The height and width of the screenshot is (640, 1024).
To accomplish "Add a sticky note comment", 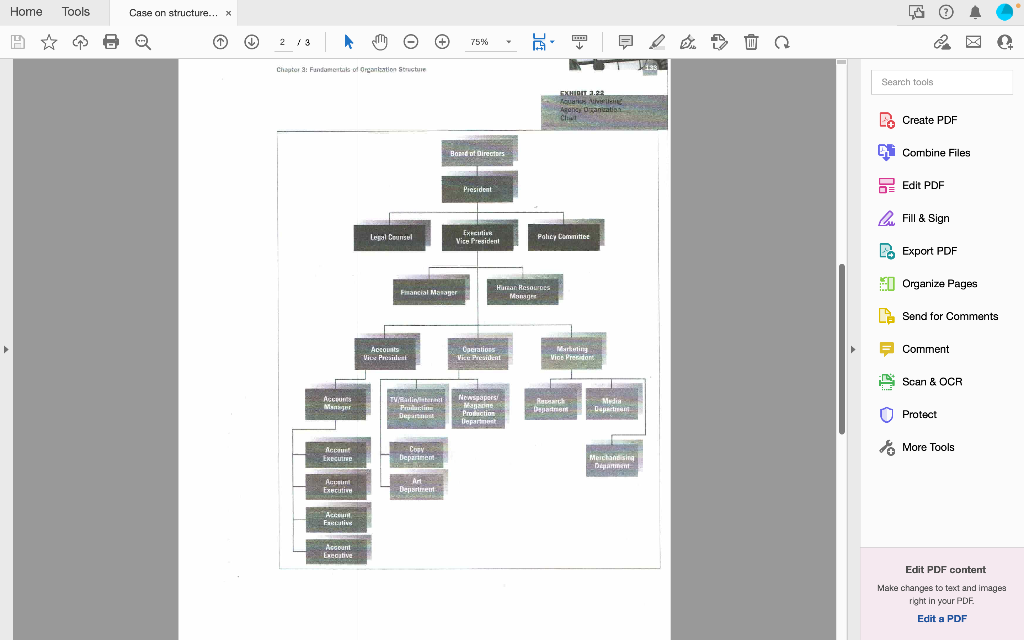I will [625, 42].
